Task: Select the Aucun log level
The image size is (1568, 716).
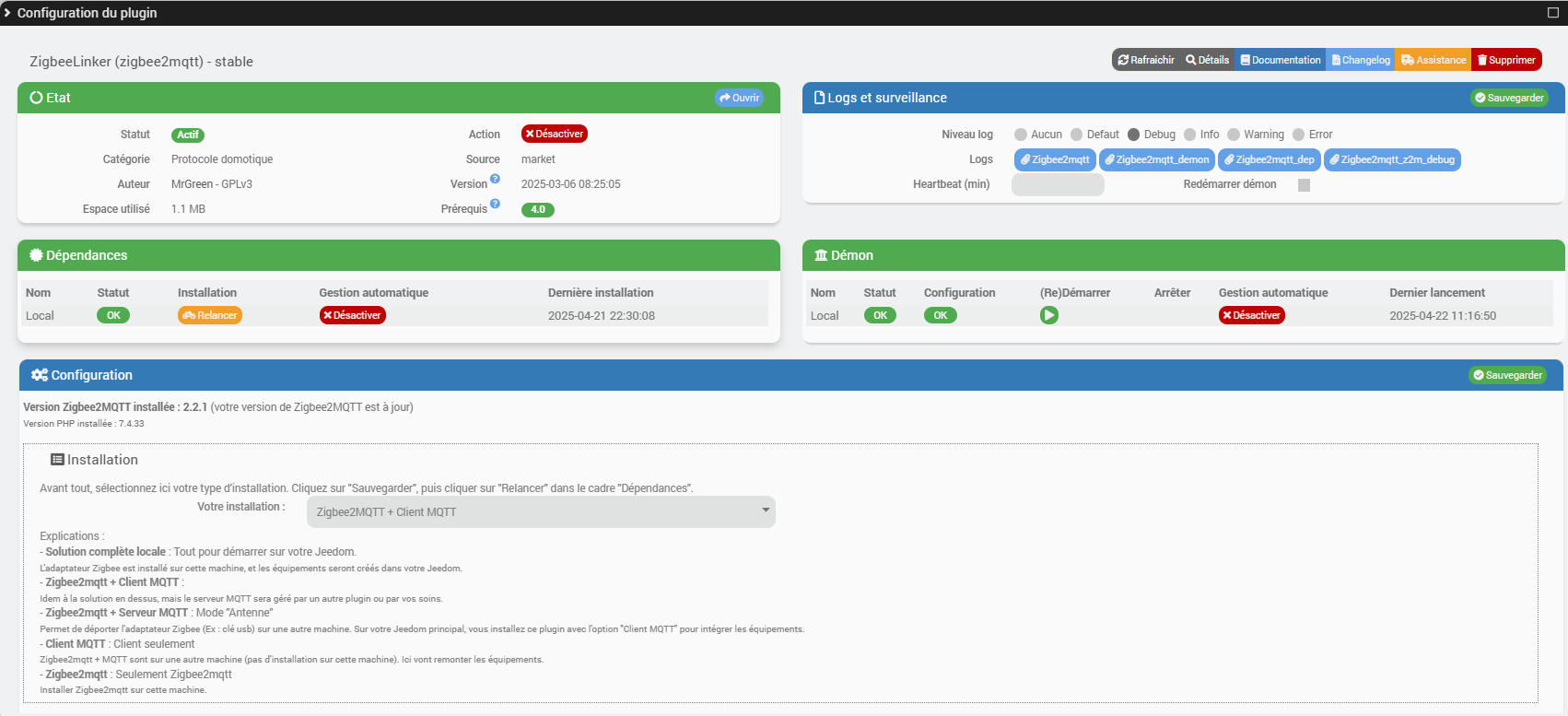Action: tap(1021, 135)
